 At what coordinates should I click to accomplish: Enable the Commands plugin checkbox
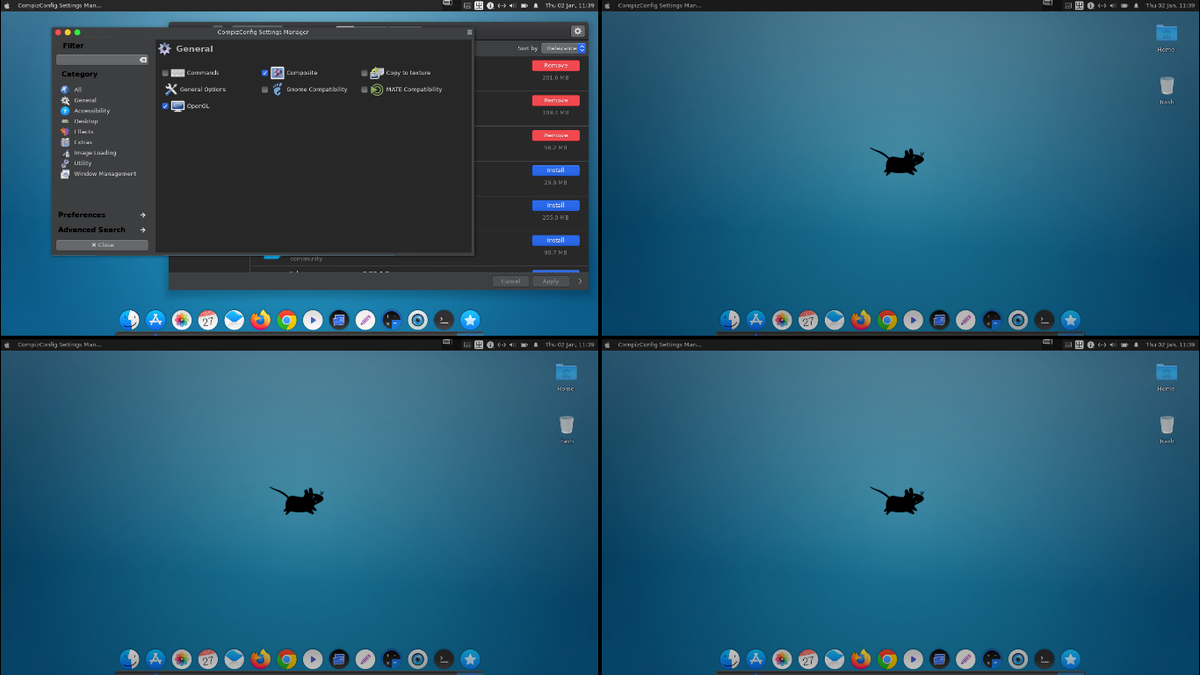click(x=165, y=73)
